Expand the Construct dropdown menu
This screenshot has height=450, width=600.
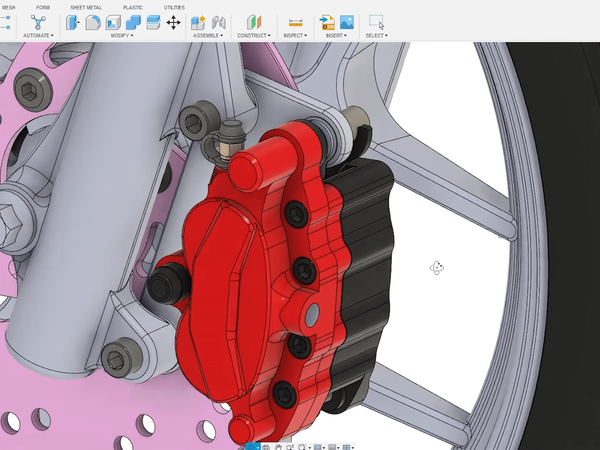click(x=253, y=35)
